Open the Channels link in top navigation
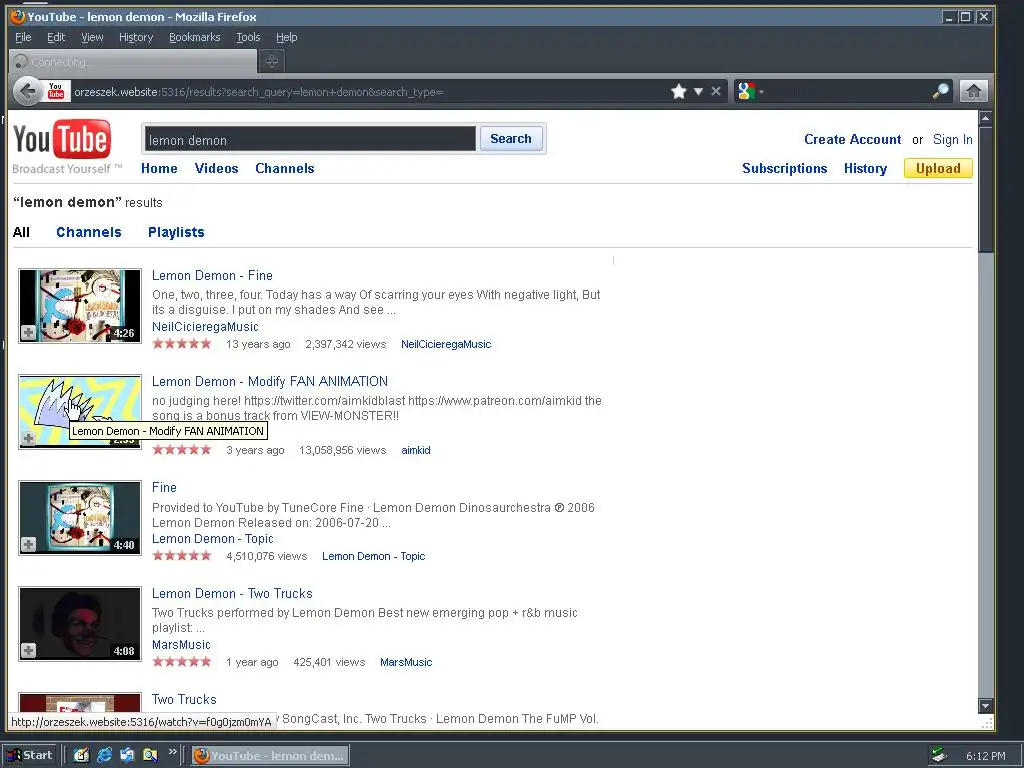 click(x=285, y=168)
